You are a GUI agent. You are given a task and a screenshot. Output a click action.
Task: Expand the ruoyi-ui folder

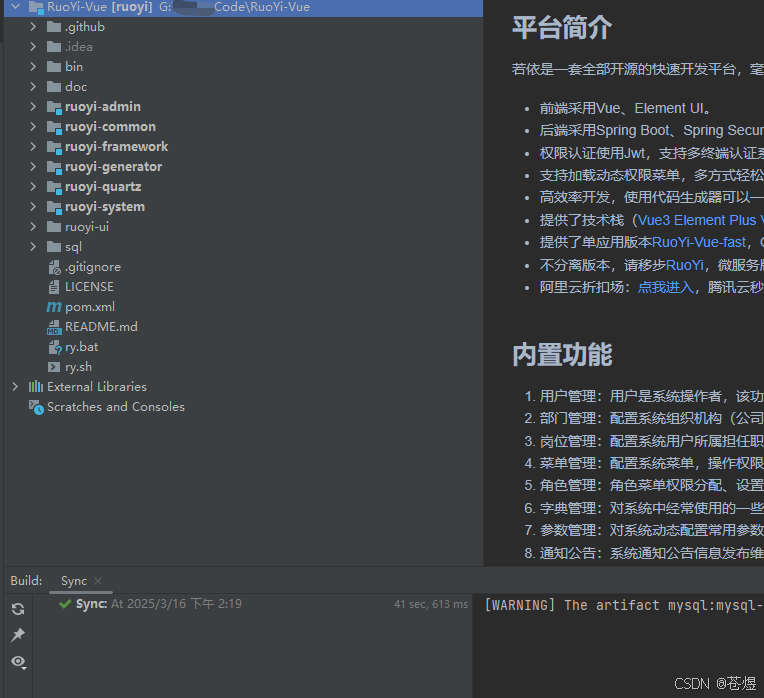(33, 226)
